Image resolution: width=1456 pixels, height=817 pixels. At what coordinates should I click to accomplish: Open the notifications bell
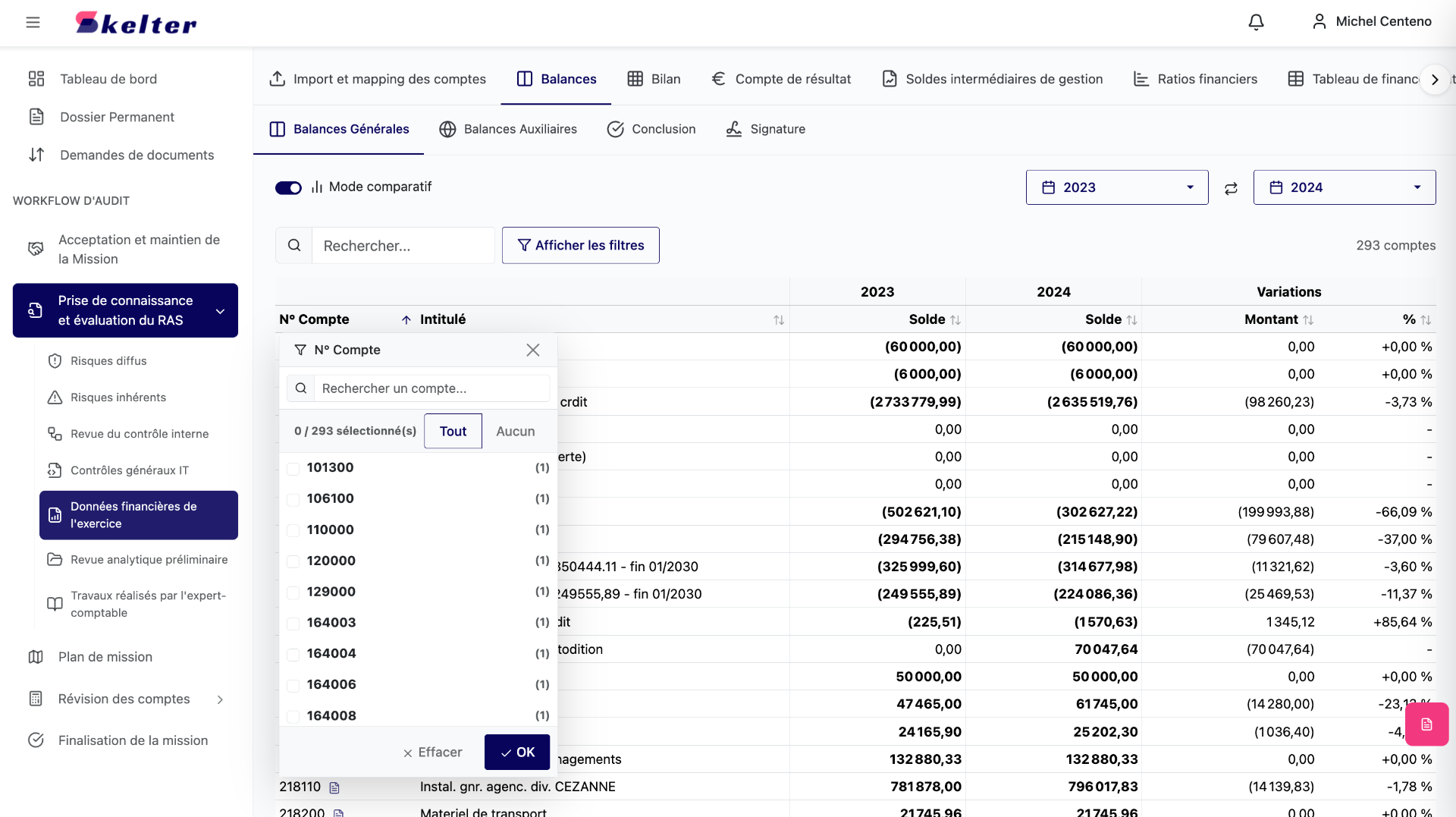click(1256, 22)
